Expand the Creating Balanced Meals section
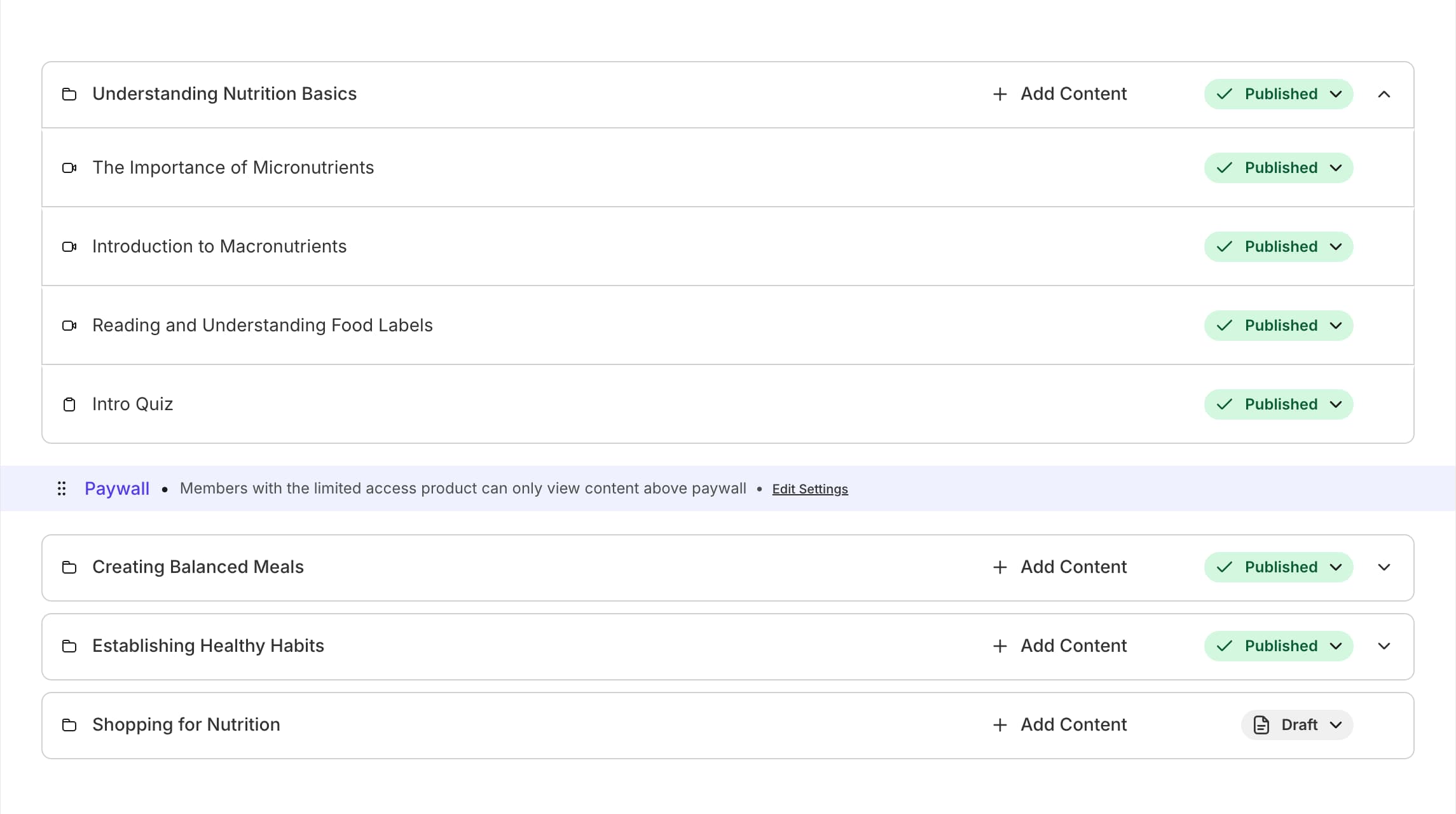This screenshot has width=1456, height=814. [x=1384, y=567]
